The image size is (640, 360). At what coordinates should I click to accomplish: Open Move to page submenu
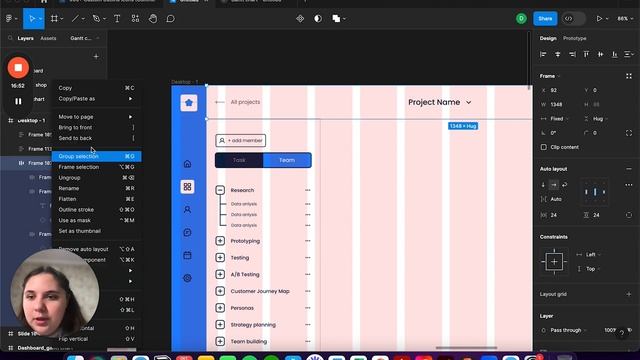pyautogui.click(x=96, y=117)
